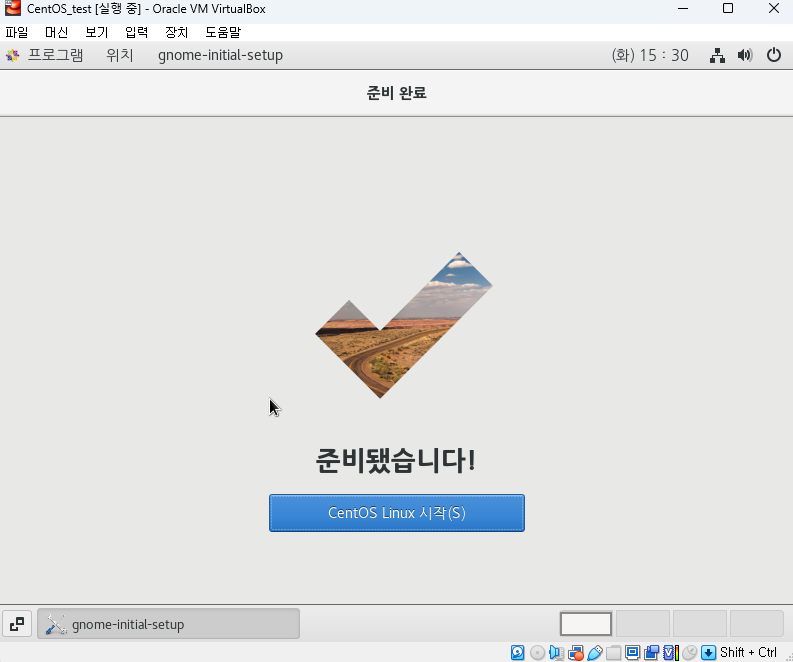Click the host key arrow icon

[x=709, y=652]
